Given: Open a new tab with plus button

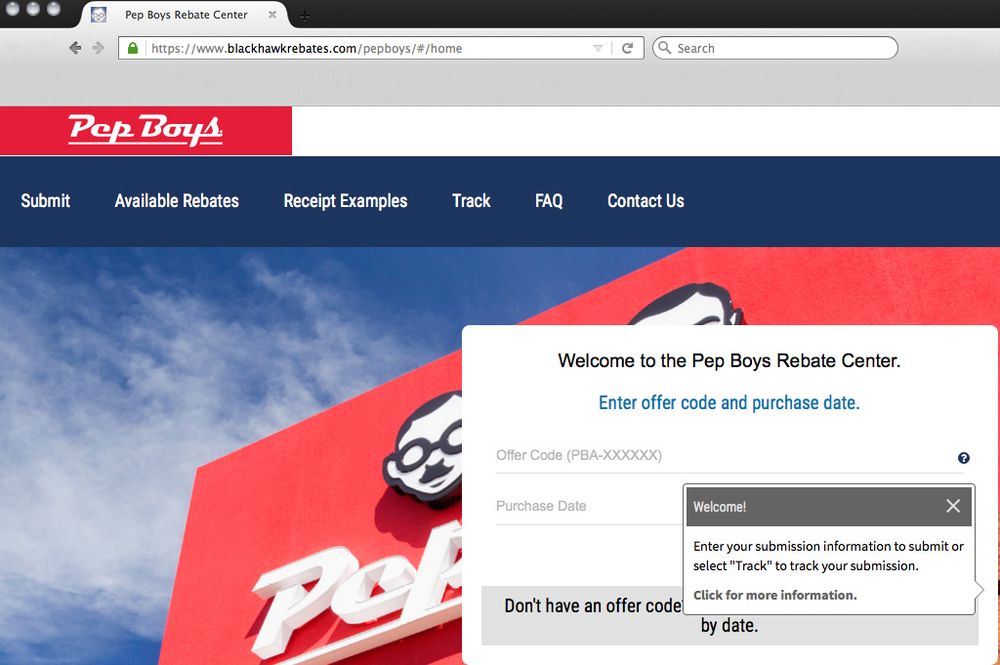Looking at the screenshot, I should (305, 16).
